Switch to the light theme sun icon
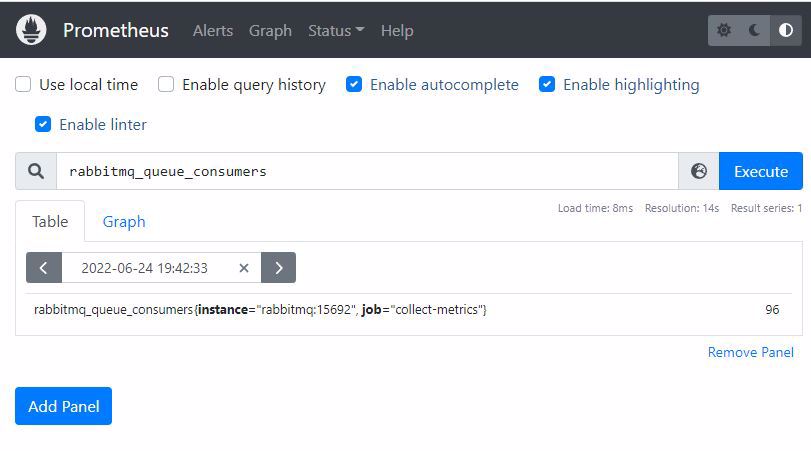The image size is (811, 451). [x=724, y=30]
